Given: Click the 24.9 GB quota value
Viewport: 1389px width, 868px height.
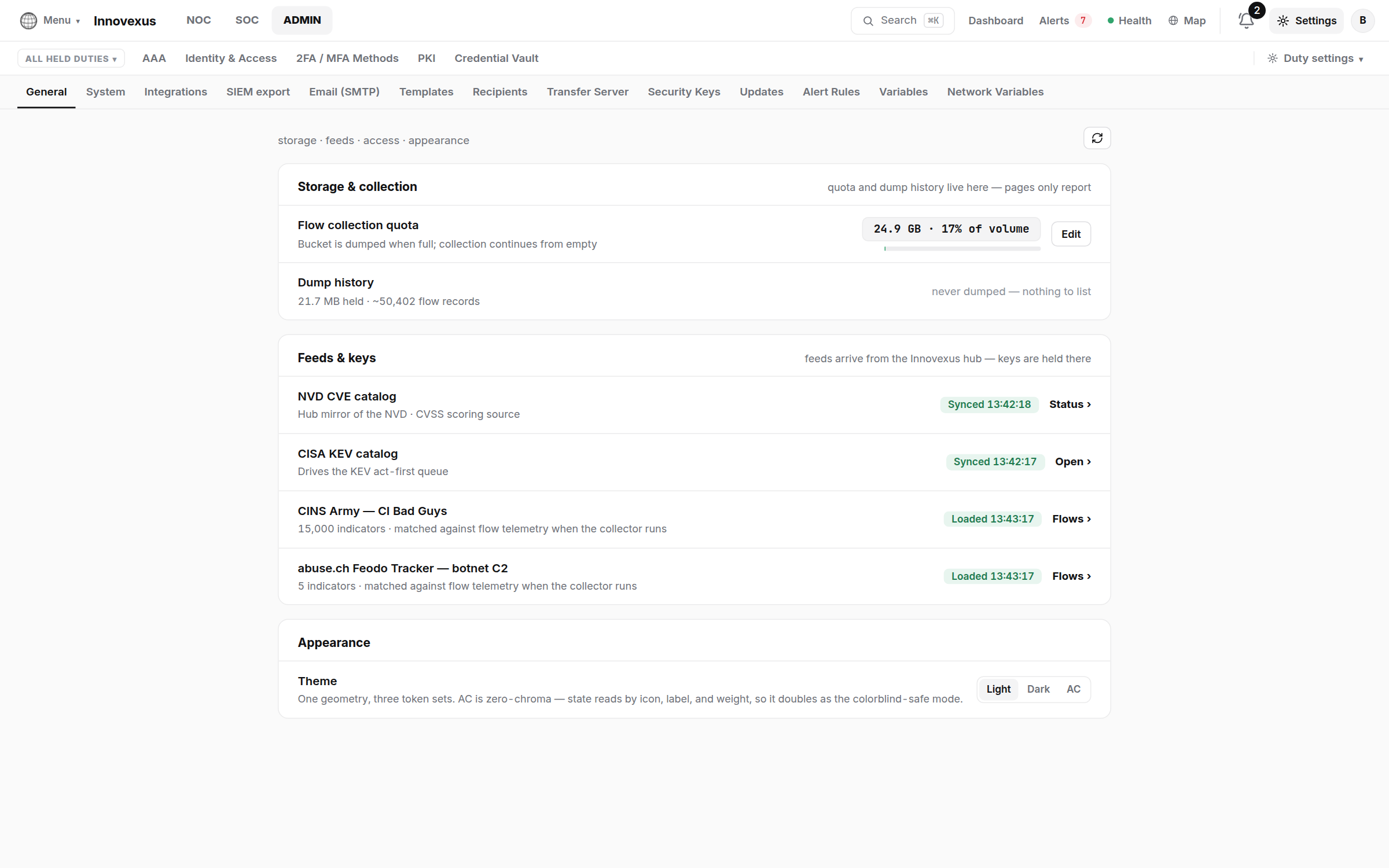Looking at the screenshot, I should [x=951, y=229].
